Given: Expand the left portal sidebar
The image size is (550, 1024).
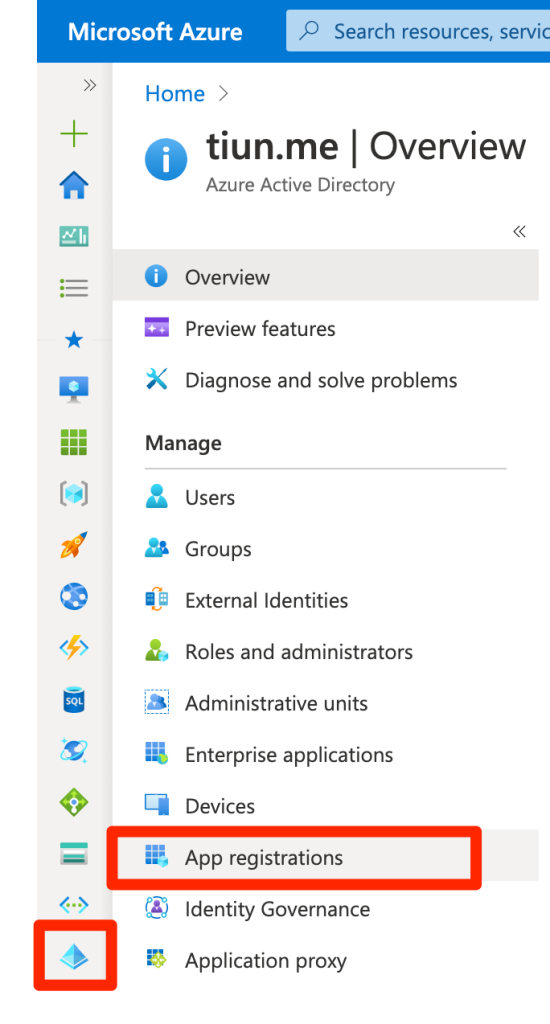Looking at the screenshot, I should pos(89,85).
